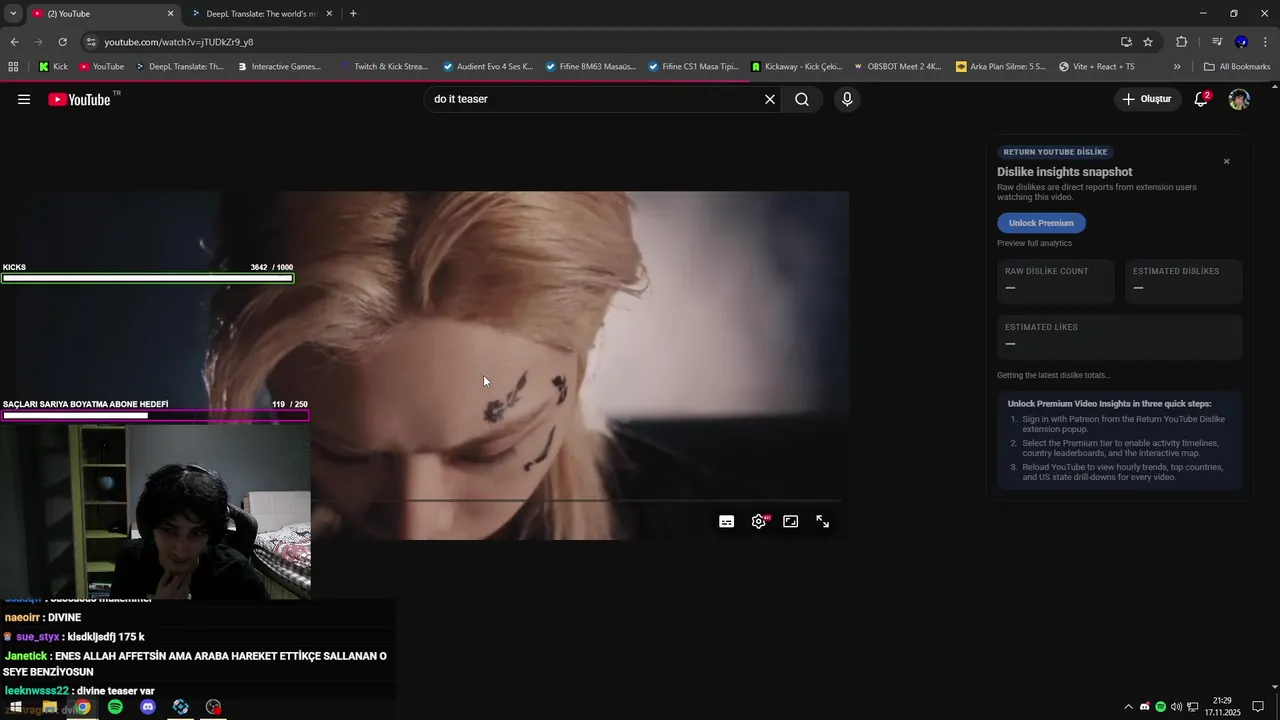This screenshot has width=1280, height=720.
Task: Go to the YouTube home logo
Action: (79, 99)
